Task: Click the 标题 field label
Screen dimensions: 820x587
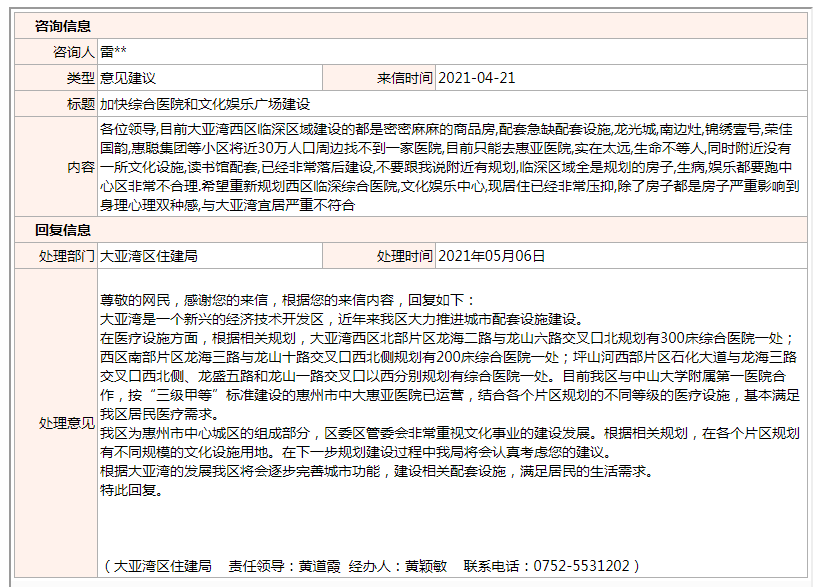Action: coord(80,104)
